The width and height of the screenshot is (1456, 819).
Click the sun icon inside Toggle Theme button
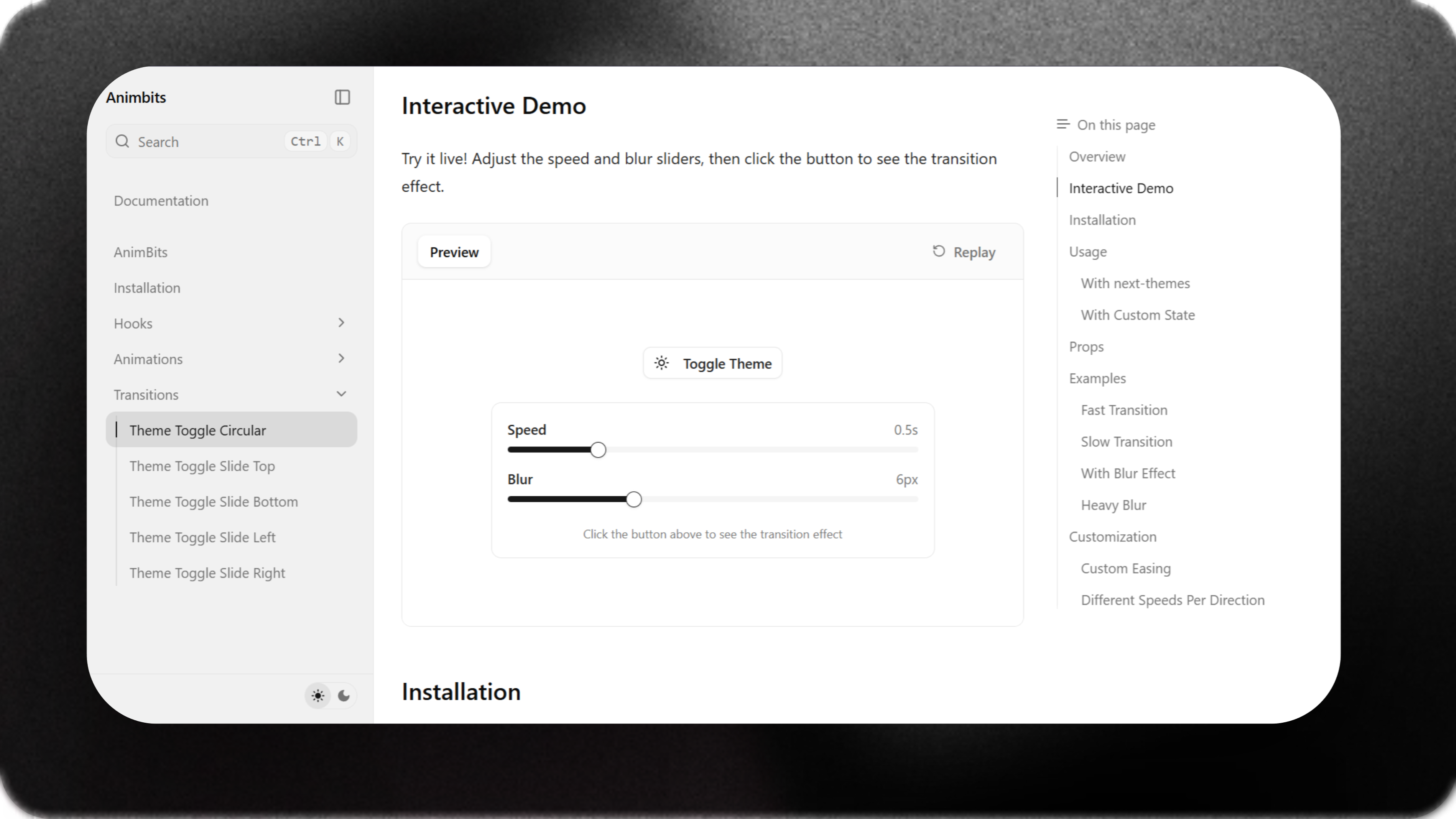(661, 363)
